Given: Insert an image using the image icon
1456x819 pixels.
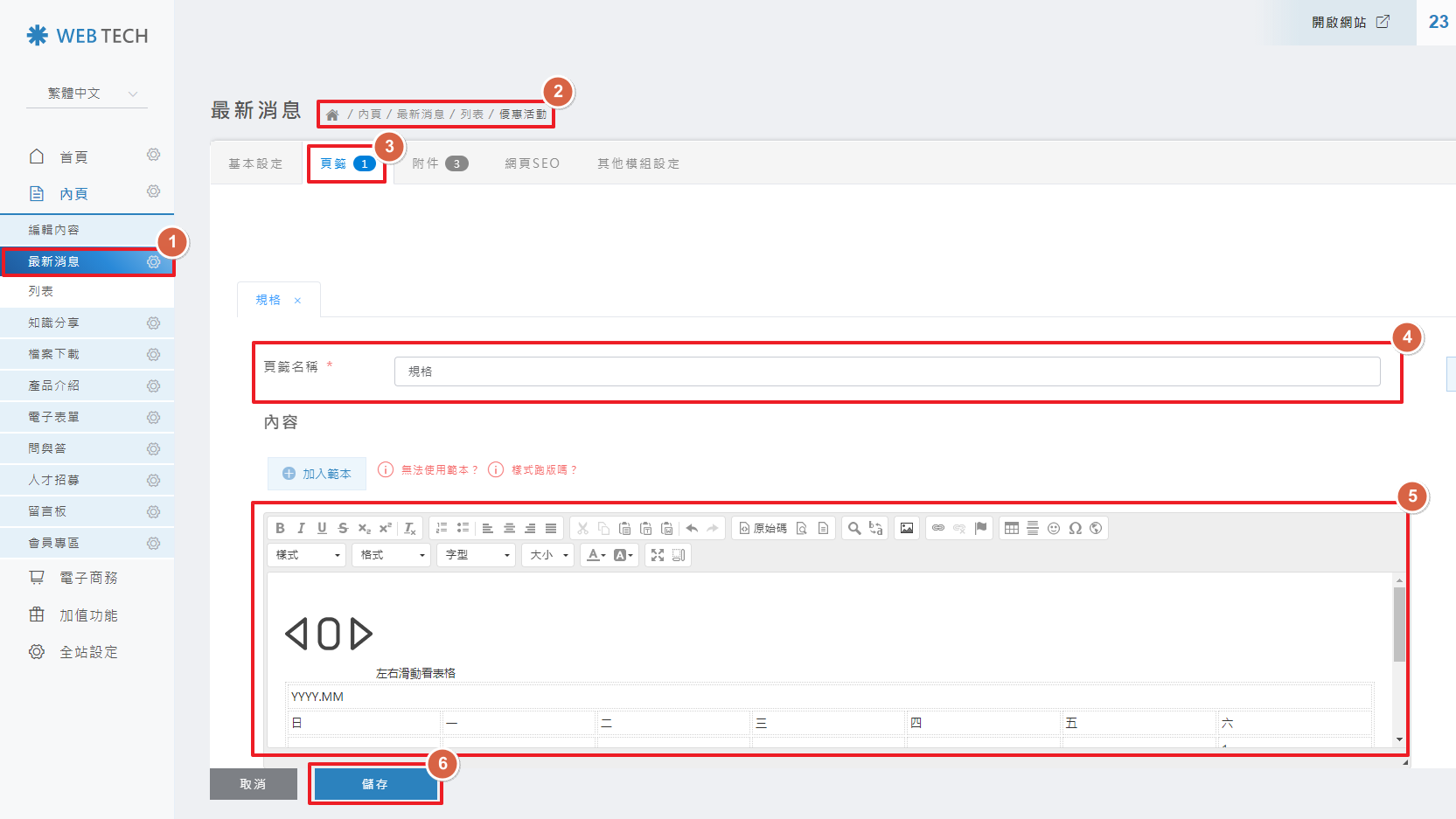Looking at the screenshot, I should (907, 528).
